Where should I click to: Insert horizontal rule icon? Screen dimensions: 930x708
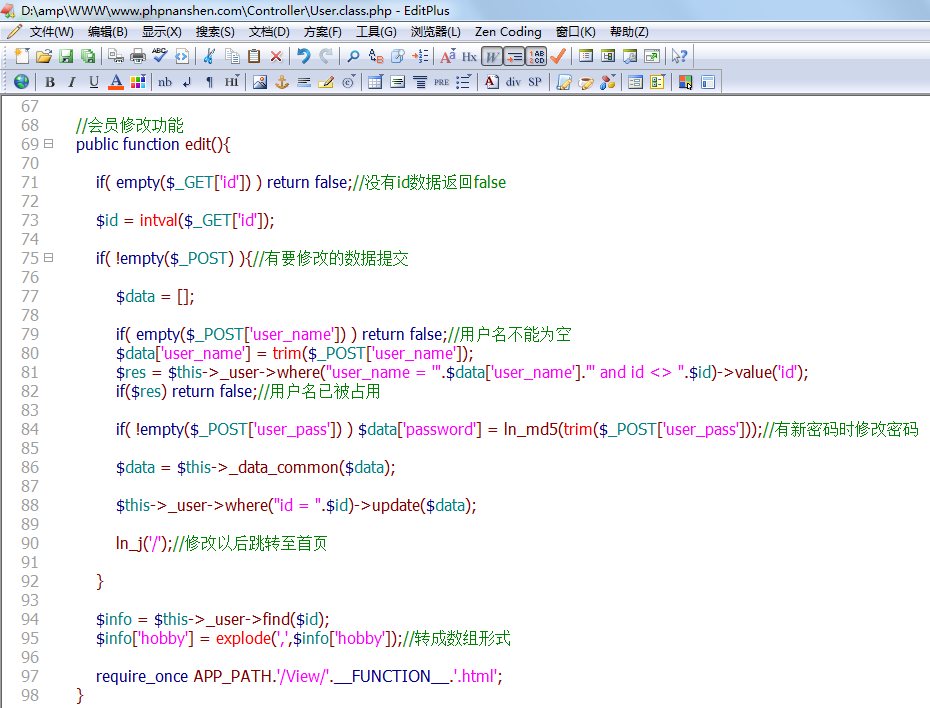(304, 82)
